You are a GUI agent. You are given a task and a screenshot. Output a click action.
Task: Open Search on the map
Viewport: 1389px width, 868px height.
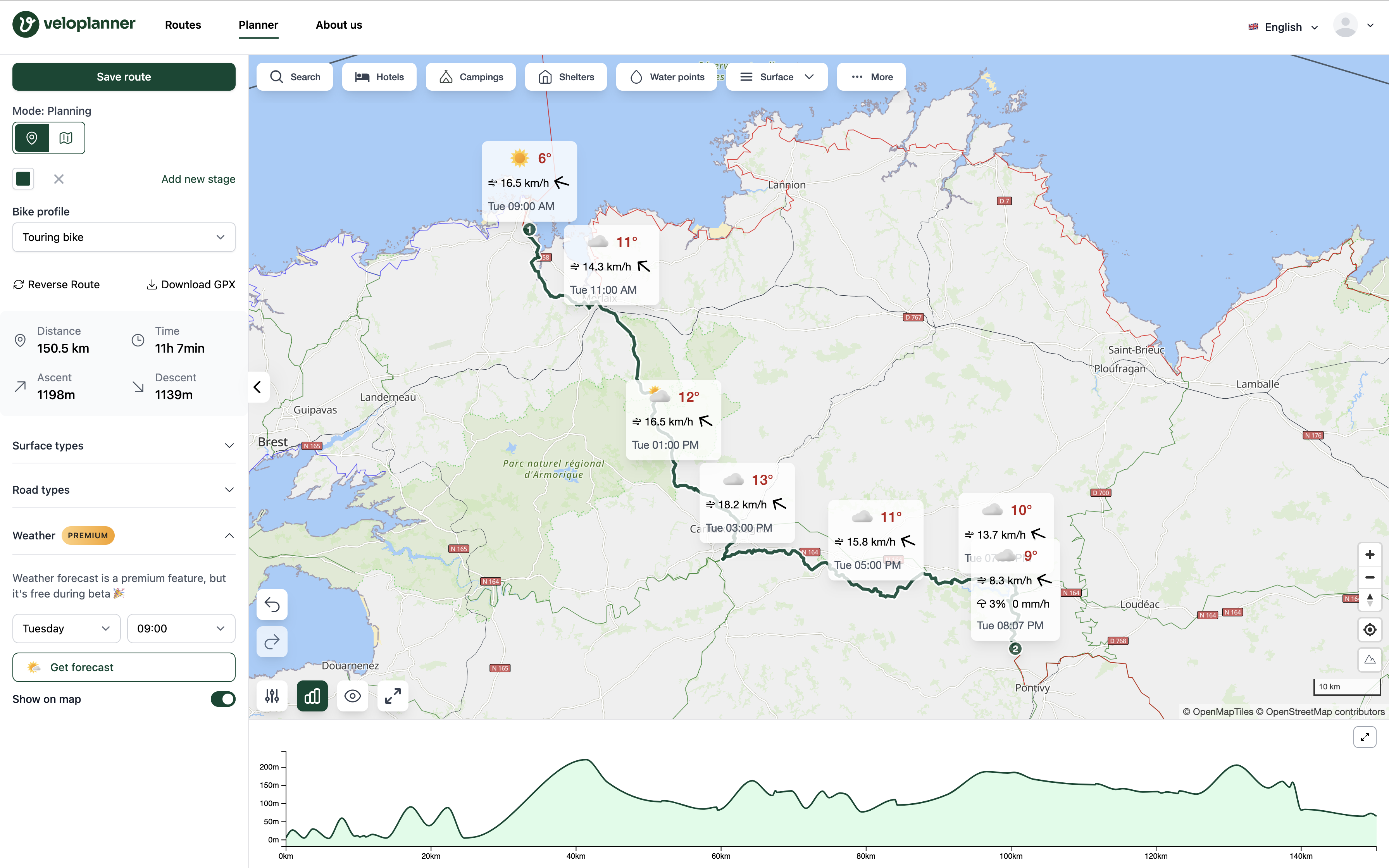tap(295, 77)
